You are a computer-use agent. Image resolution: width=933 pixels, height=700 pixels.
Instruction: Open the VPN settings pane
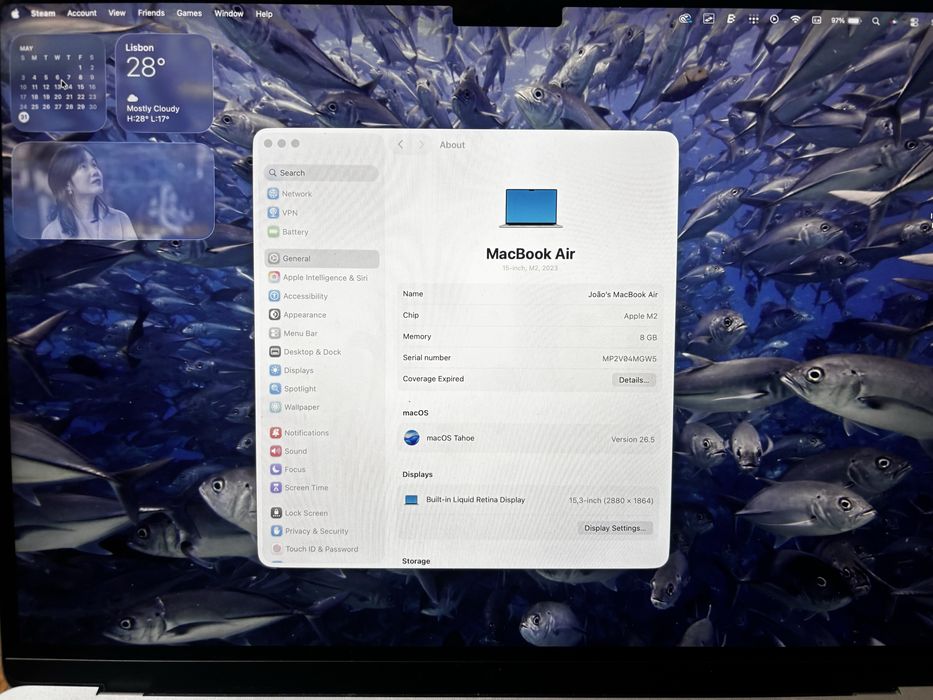[283, 212]
